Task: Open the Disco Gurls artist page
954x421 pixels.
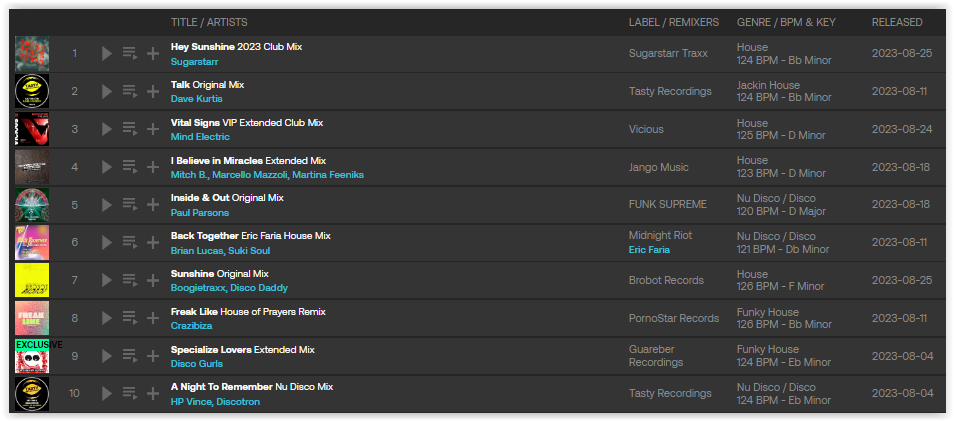Action: pos(197,364)
